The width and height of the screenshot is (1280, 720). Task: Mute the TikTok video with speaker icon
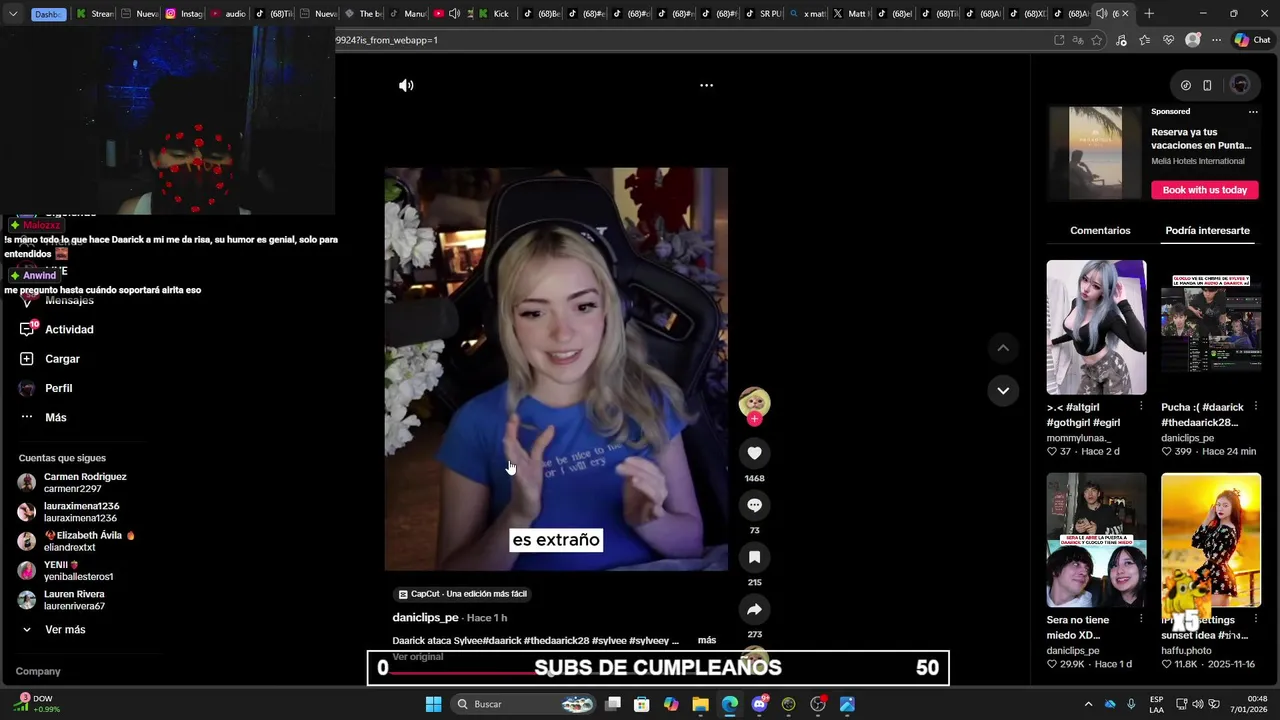[x=406, y=85]
